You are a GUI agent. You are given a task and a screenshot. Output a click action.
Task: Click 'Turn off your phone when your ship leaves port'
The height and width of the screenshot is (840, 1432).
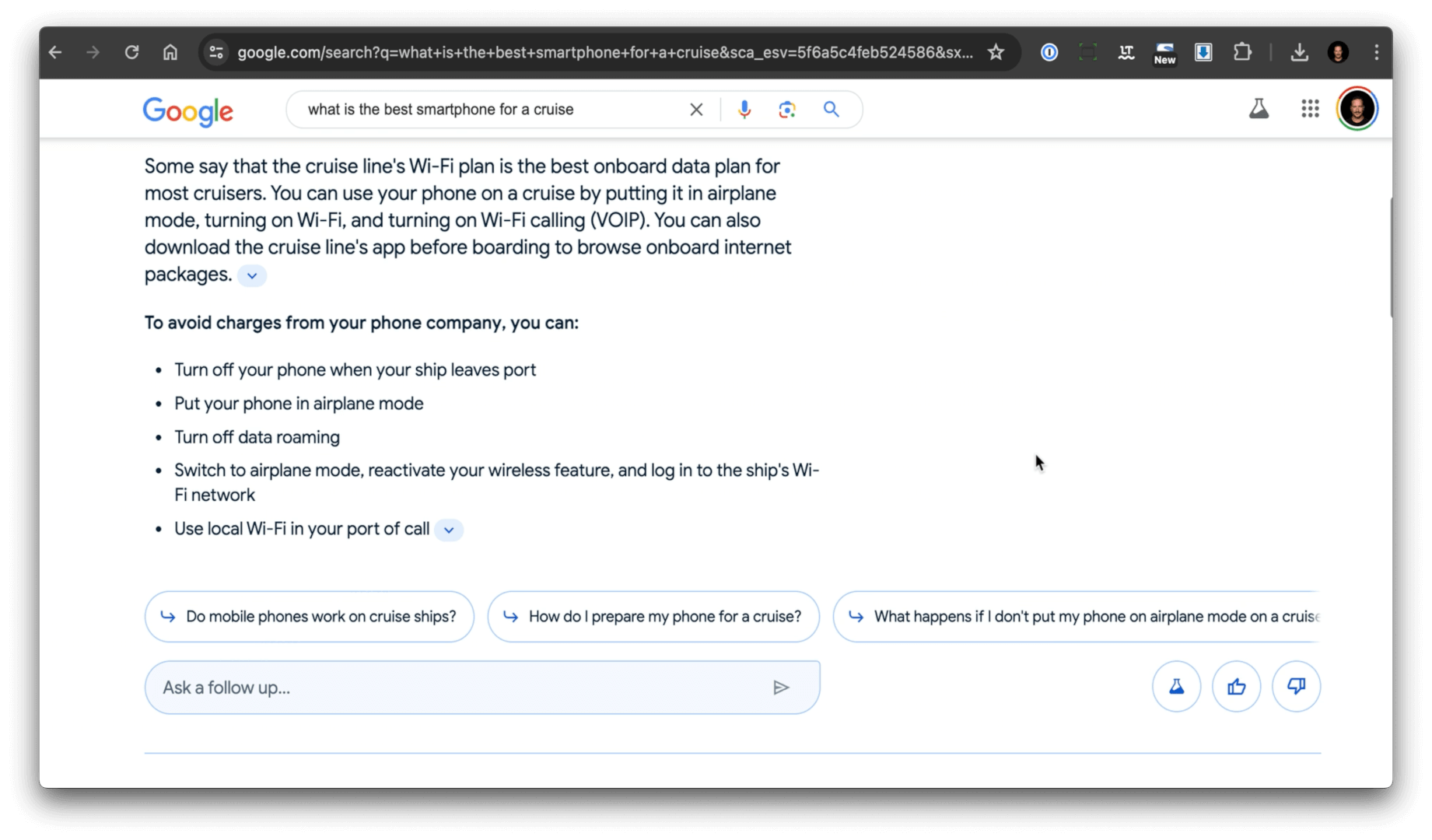[355, 370]
